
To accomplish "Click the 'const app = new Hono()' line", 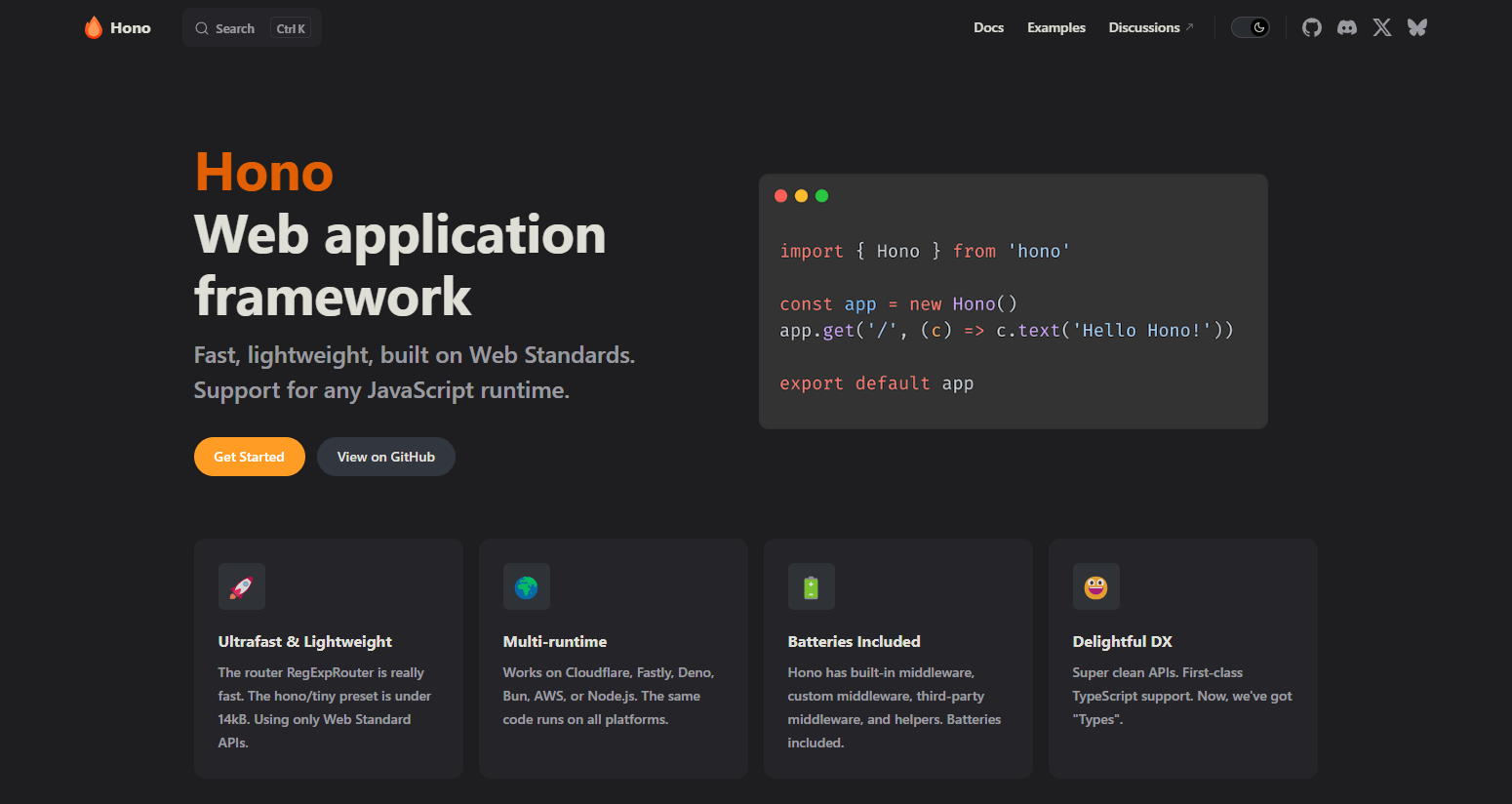I will point(898,304).
